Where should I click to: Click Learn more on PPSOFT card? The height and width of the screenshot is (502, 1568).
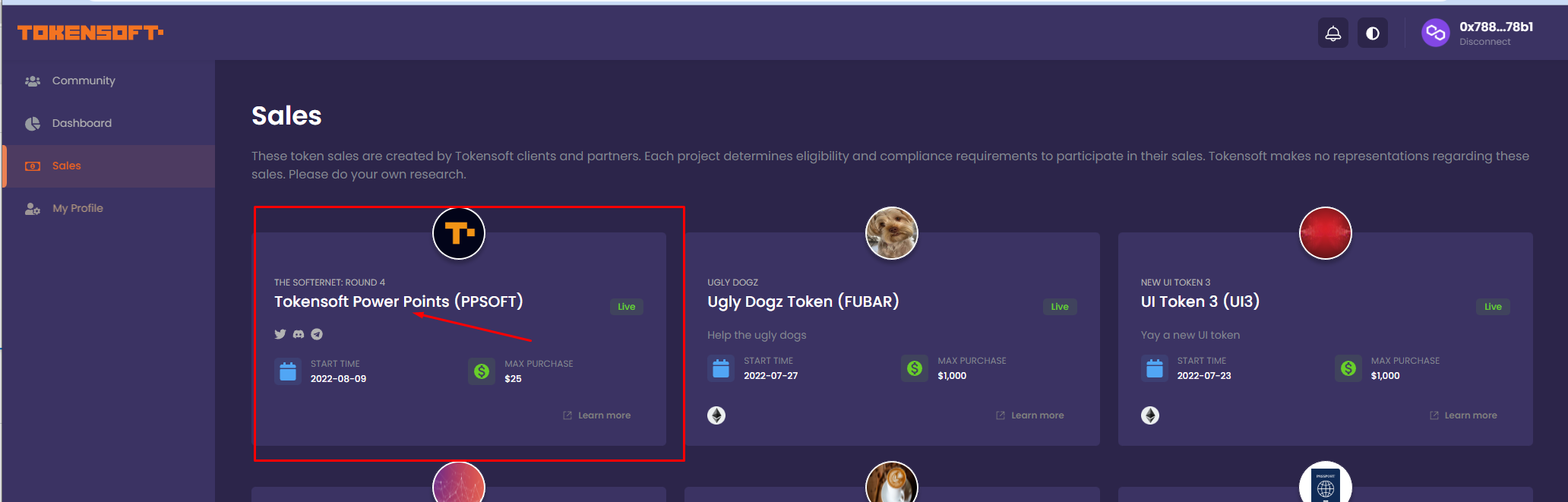coord(597,415)
